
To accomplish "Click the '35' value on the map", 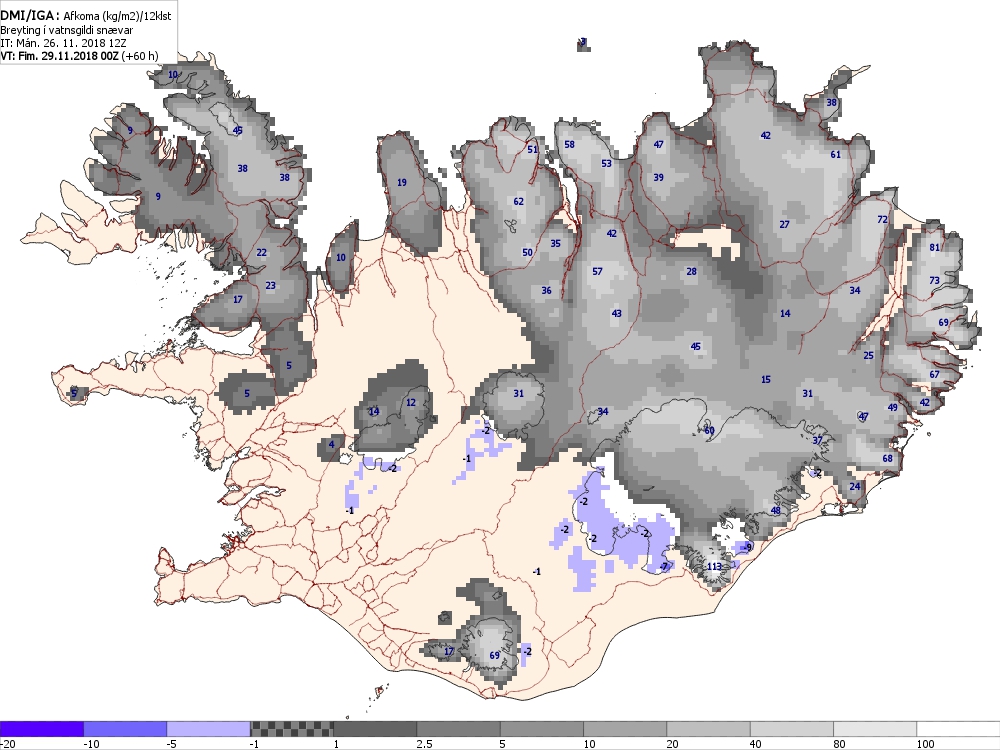I will coord(555,243).
